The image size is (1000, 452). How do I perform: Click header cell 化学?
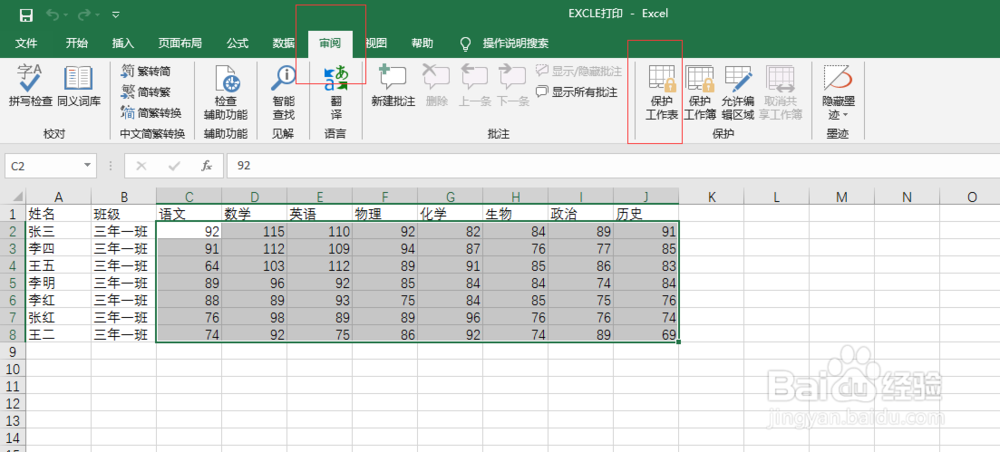click(450, 214)
